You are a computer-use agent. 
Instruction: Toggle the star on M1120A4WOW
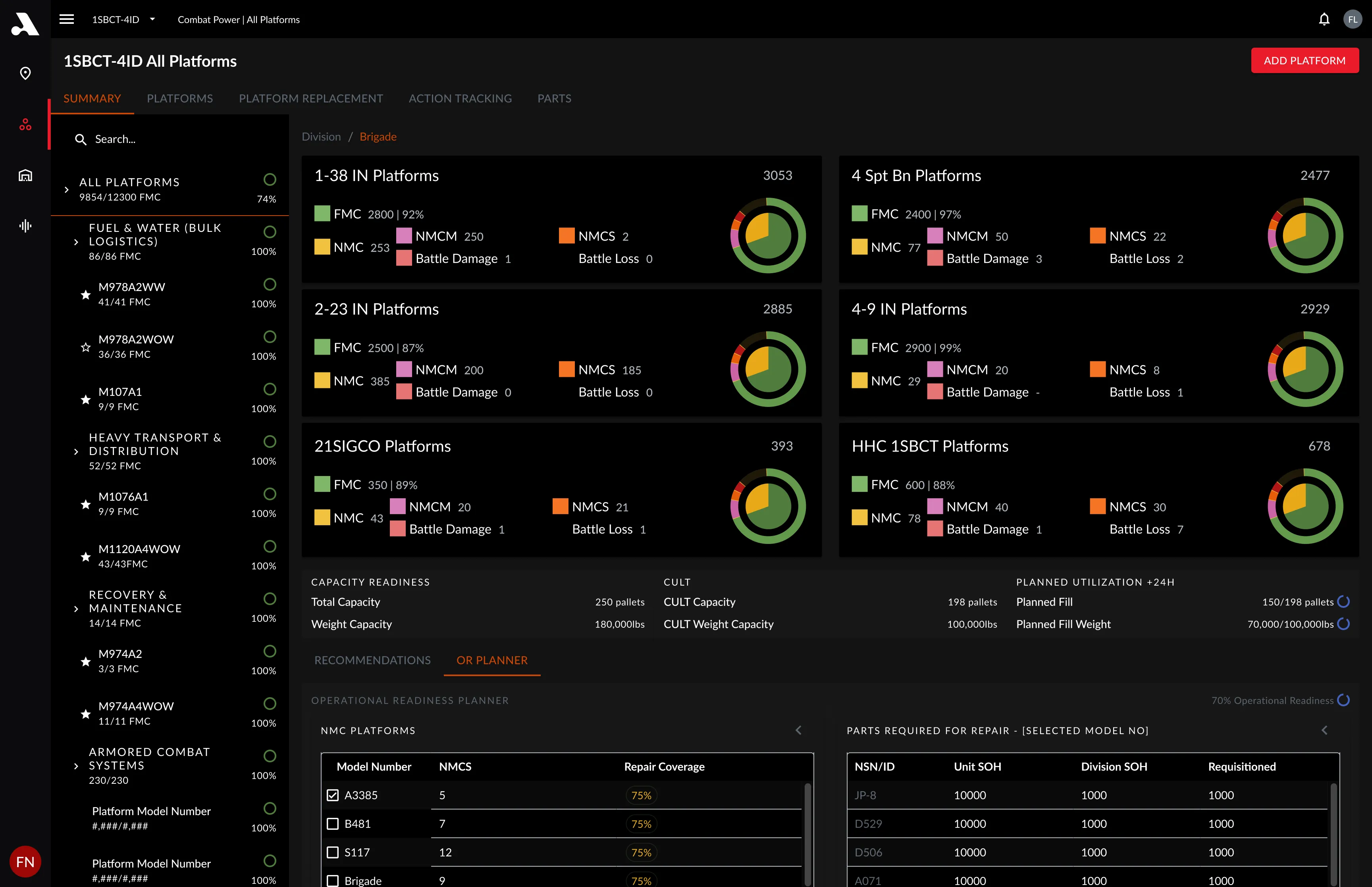86,557
